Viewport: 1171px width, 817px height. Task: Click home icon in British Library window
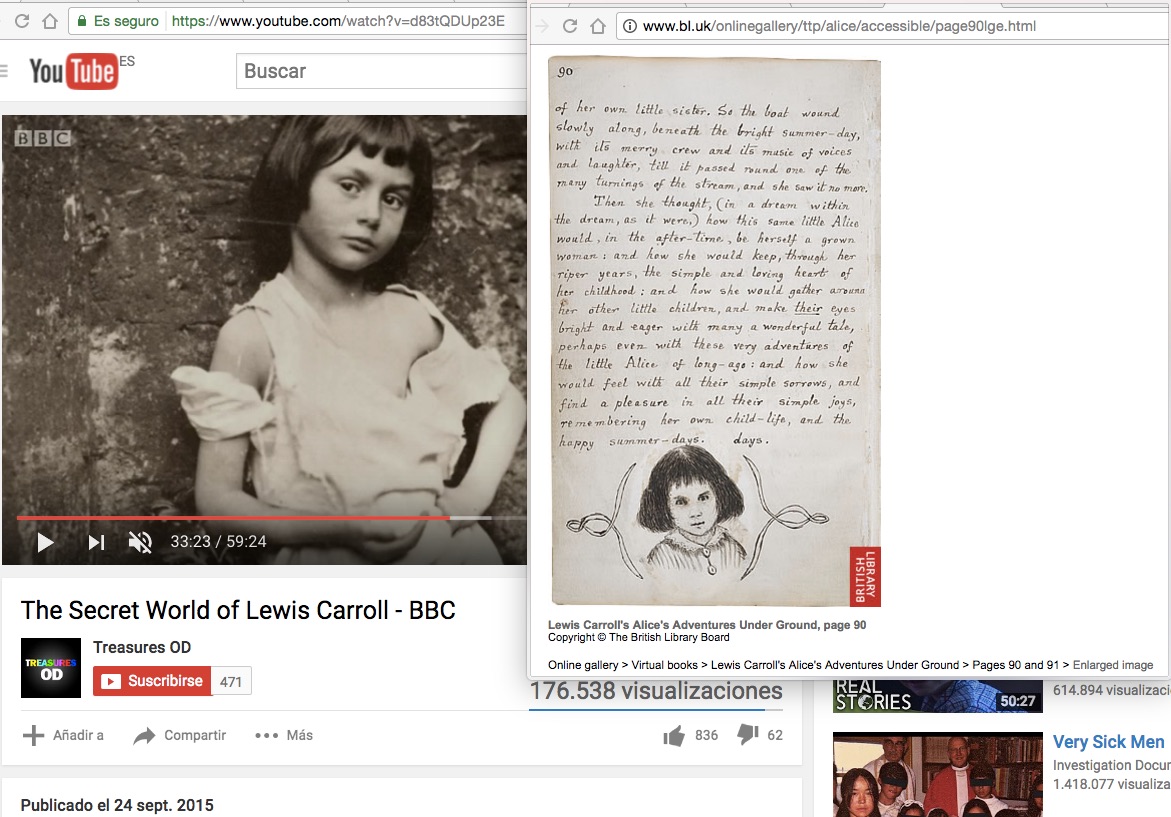point(597,26)
